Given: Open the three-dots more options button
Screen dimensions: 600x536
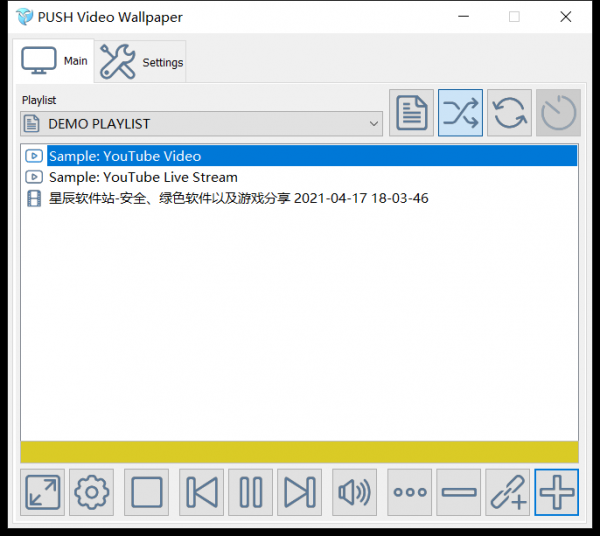Looking at the screenshot, I should (x=410, y=492).
